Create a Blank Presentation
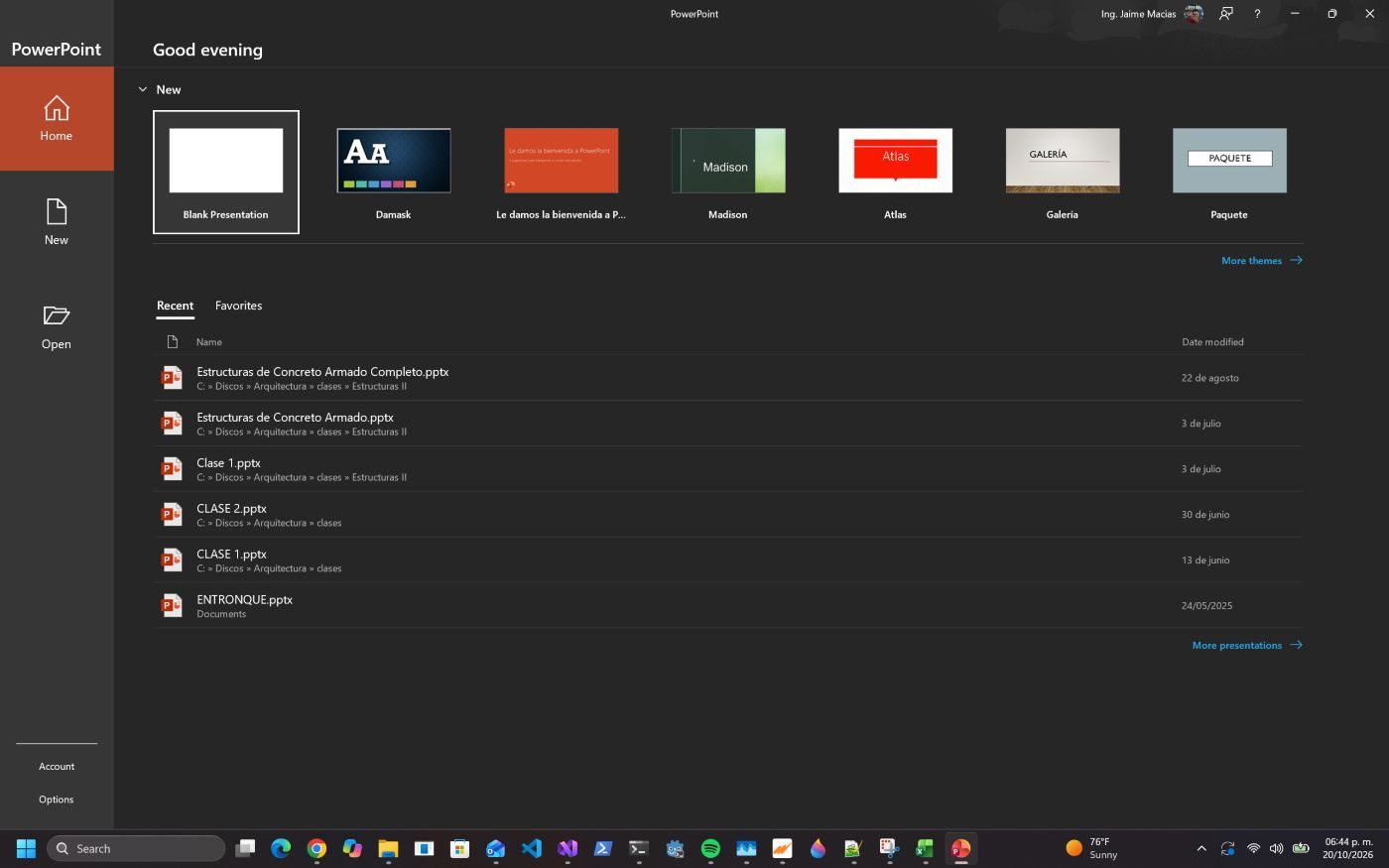 coord(226,173)
